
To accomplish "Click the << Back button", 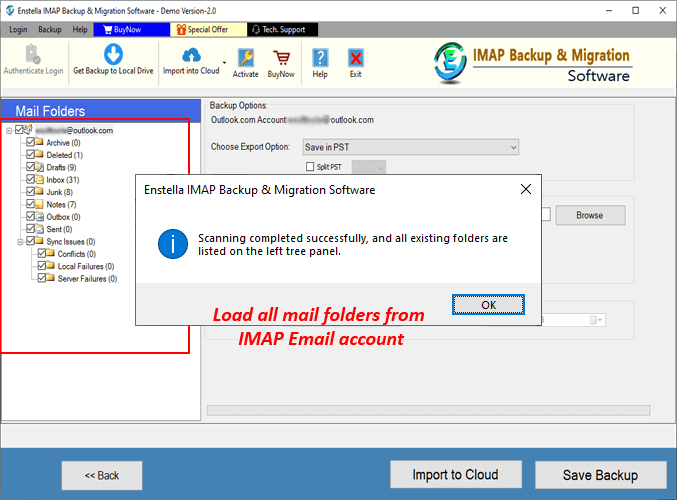I will 102,475.
